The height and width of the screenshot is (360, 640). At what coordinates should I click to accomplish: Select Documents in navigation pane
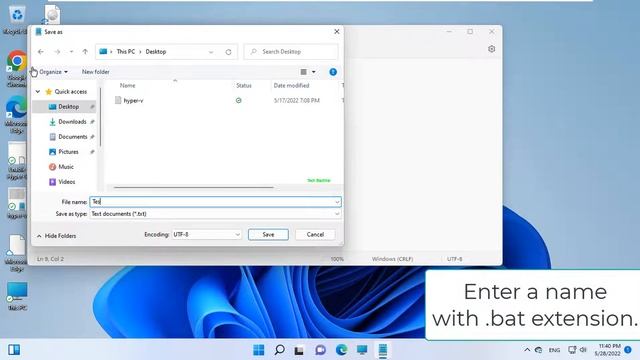pos(73,137)
